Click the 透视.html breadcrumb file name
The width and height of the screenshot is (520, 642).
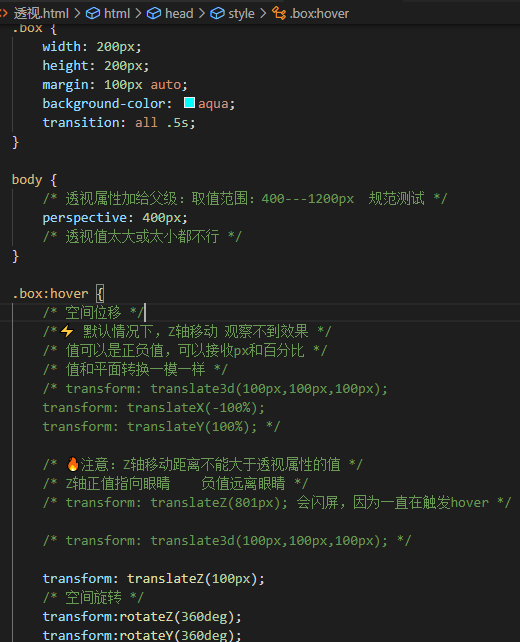(41, 14)
